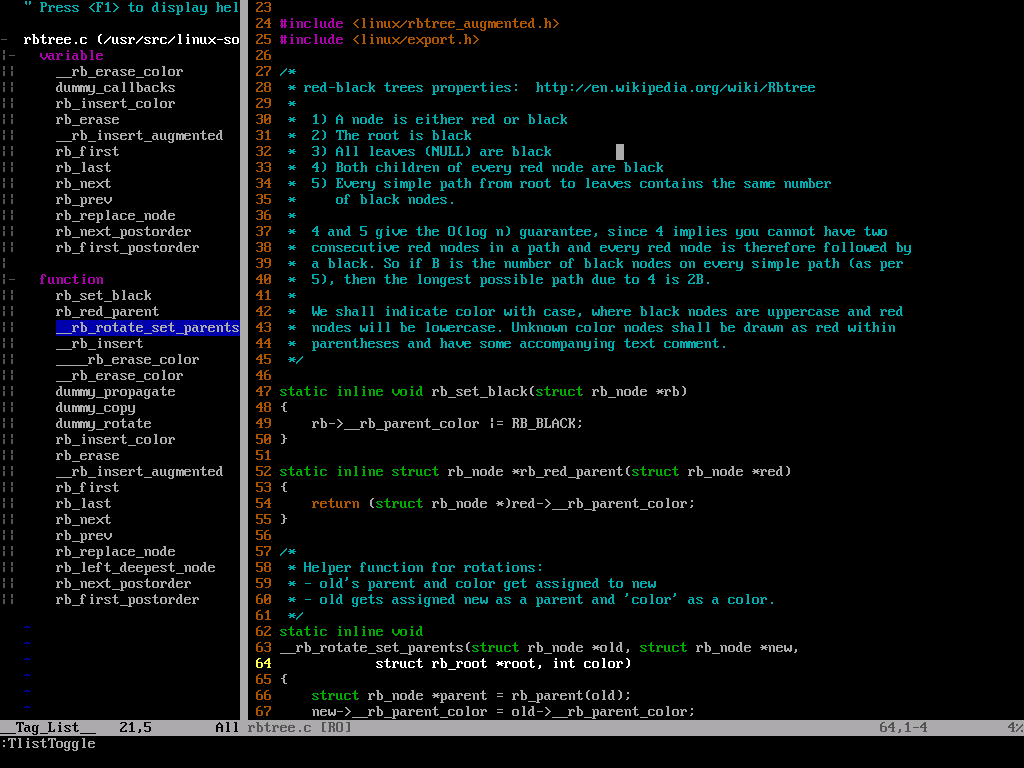1024x768 pixels.
Task: Click the block cursor on line 32
Action: [x=620, y=152]
